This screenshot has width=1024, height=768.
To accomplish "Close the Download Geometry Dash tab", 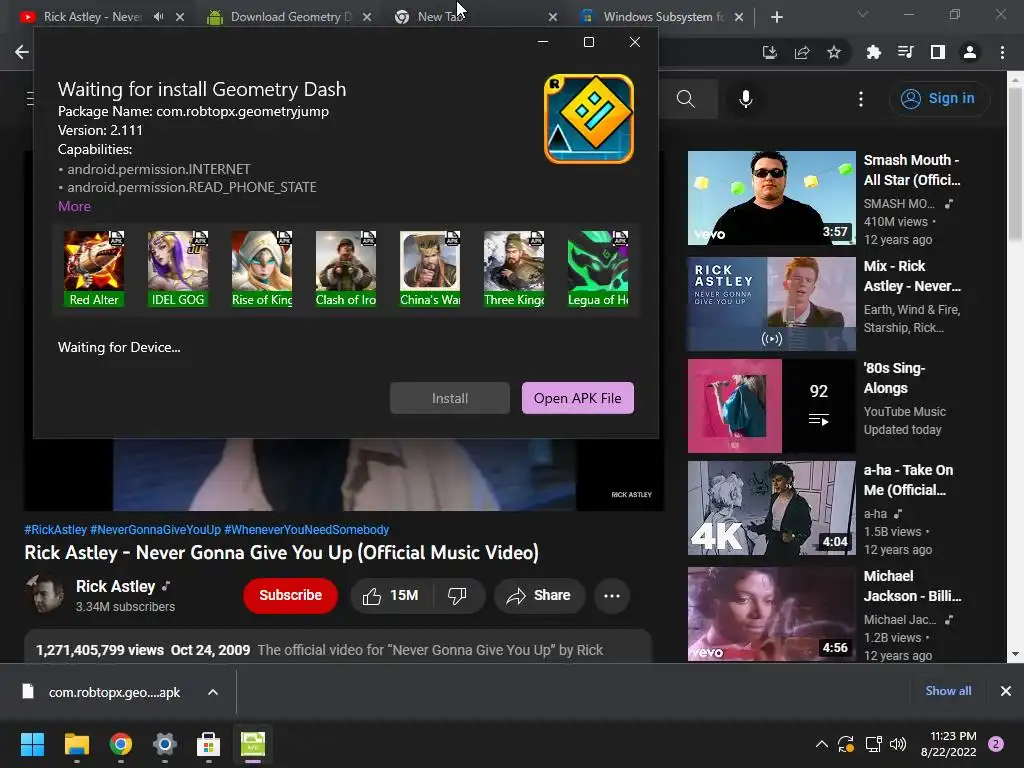I will (367, 17).
